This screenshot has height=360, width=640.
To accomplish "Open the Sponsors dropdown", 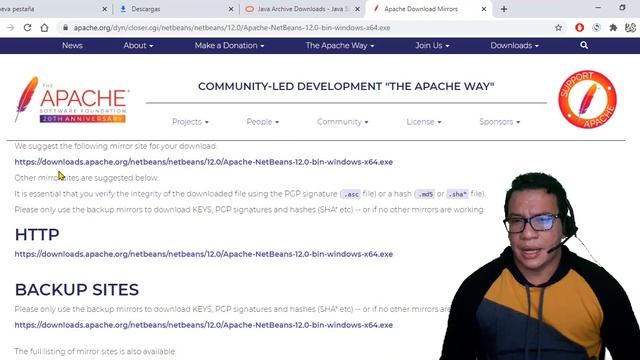I will [x=500, y=122].
